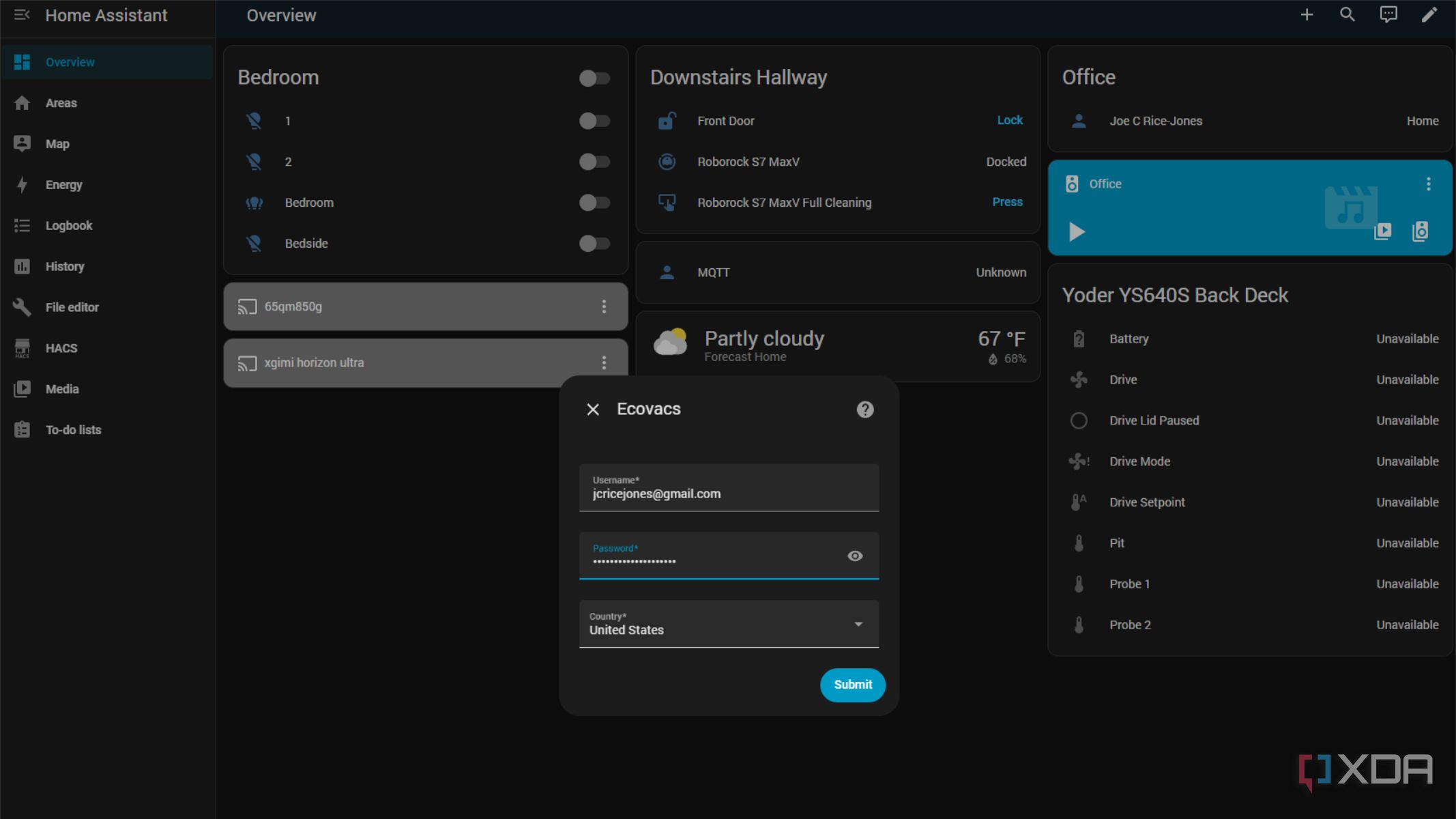Close the Ecovacs dialog
1456x819 pixels.
[x=593, y=409]
